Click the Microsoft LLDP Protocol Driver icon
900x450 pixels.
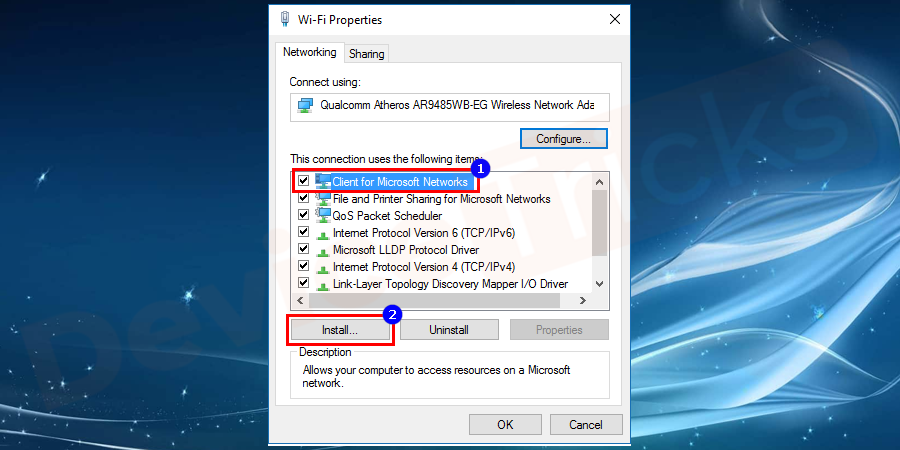tap(323, 251)
